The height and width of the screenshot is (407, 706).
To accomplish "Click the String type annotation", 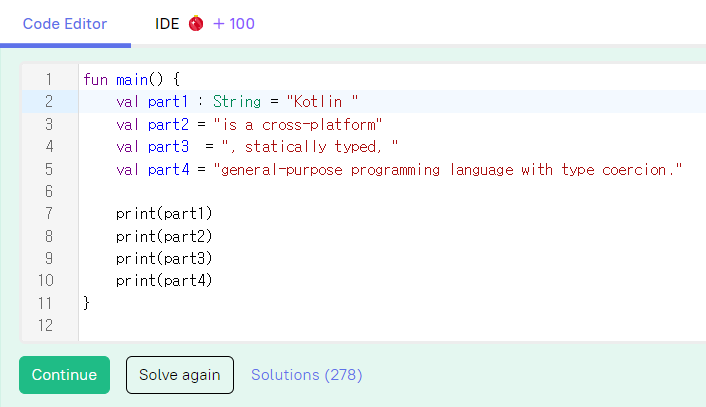I will tap(237, 102).
